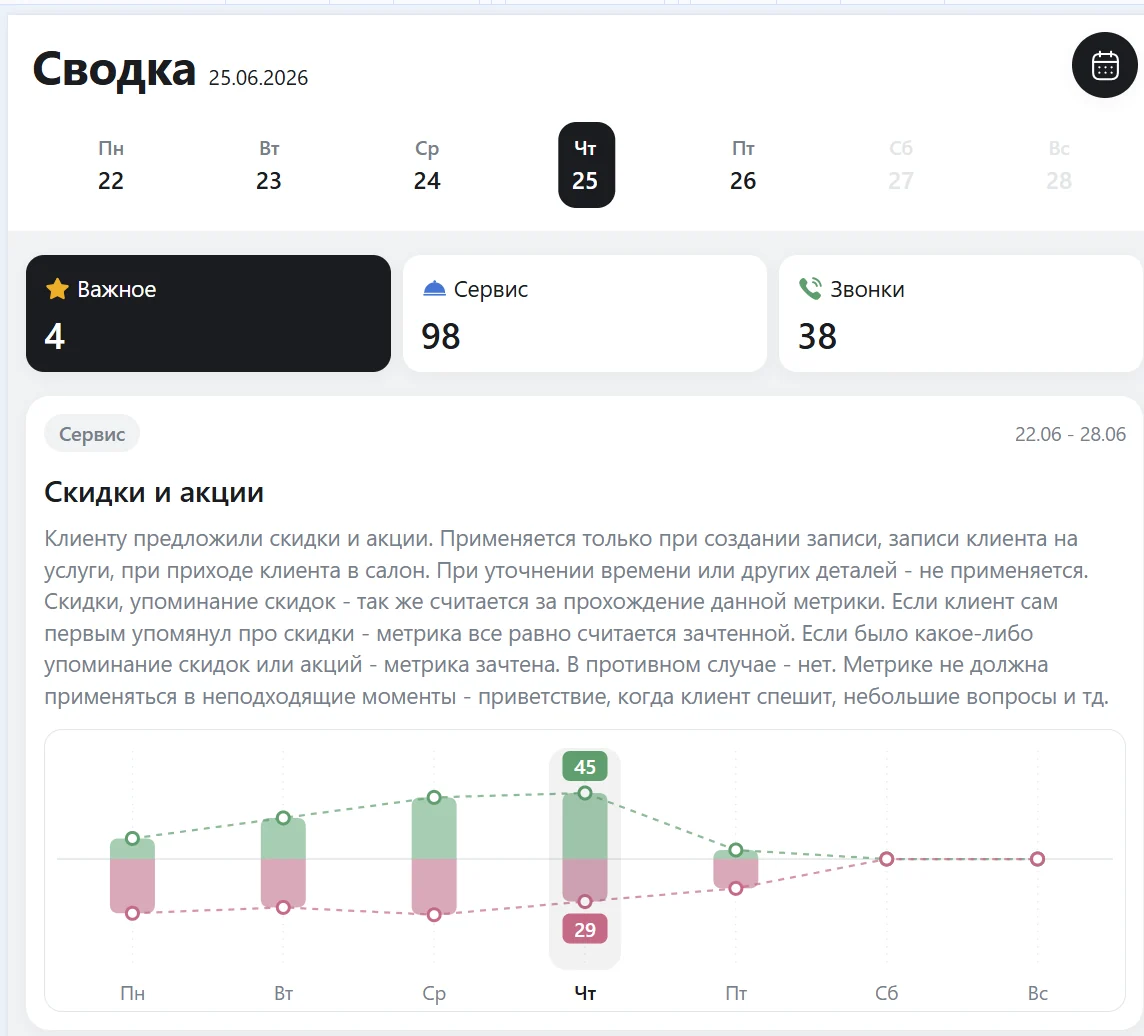
Task: Click the Вт bar in the chart
Action: coord(283,862)
